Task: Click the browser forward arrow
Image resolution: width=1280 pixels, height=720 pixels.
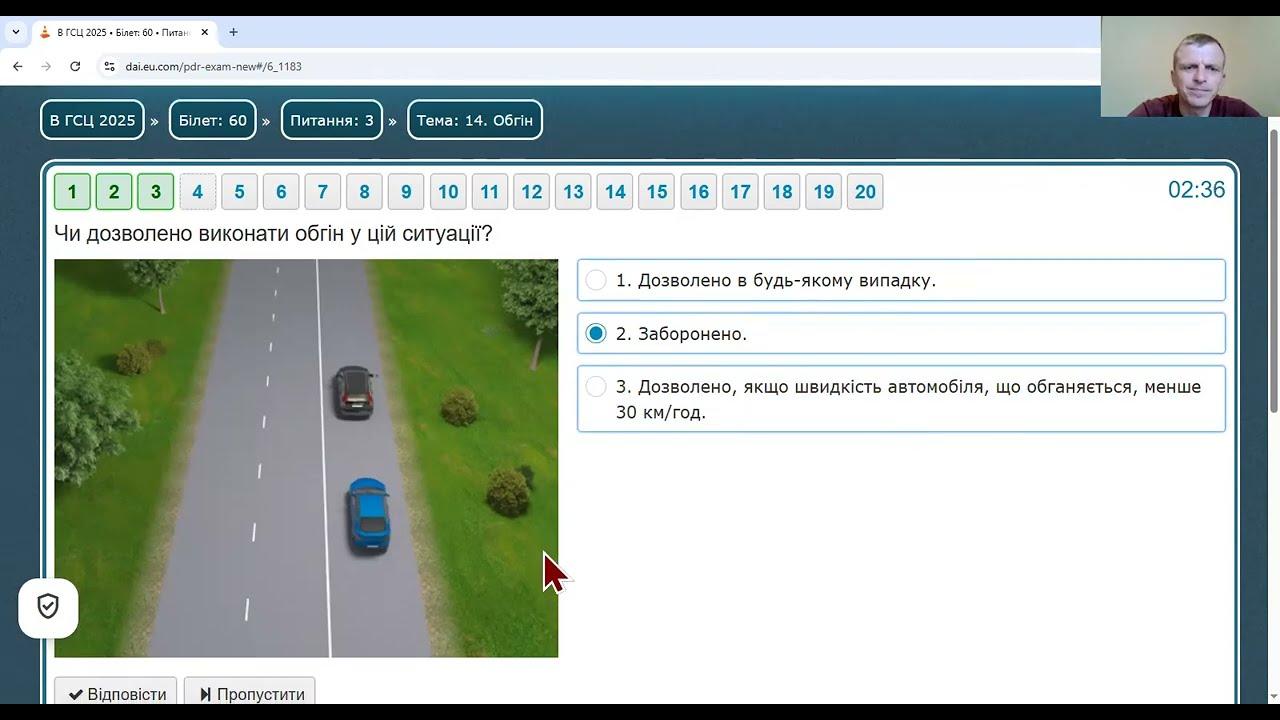Action: 46,66
